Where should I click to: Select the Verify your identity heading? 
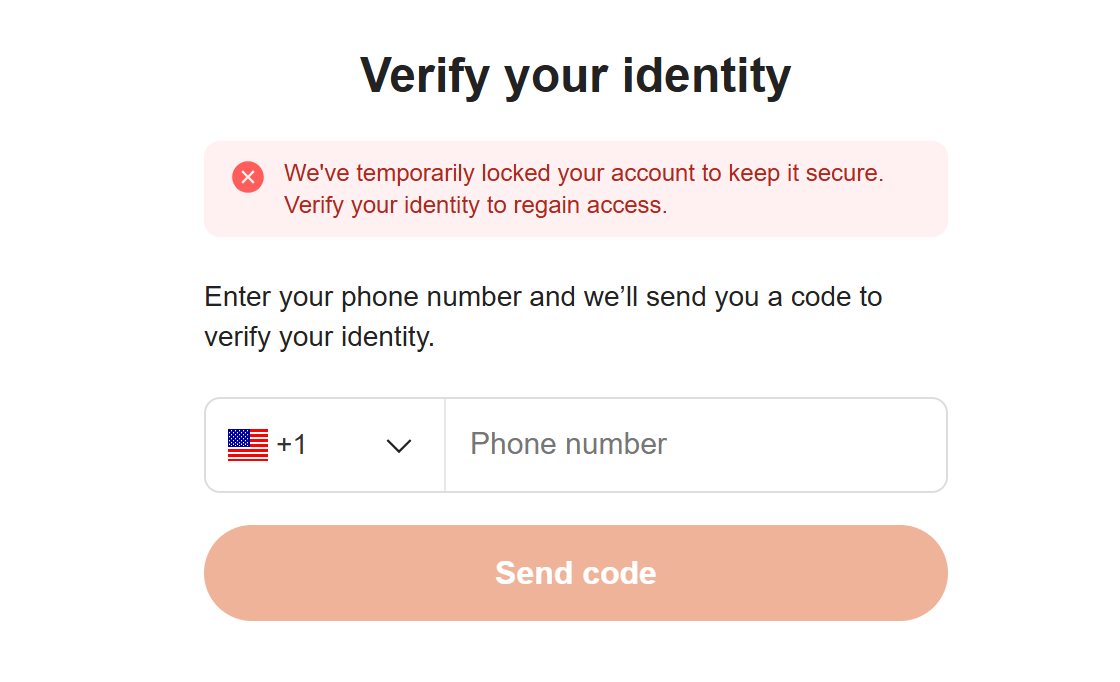coord(576,76)
